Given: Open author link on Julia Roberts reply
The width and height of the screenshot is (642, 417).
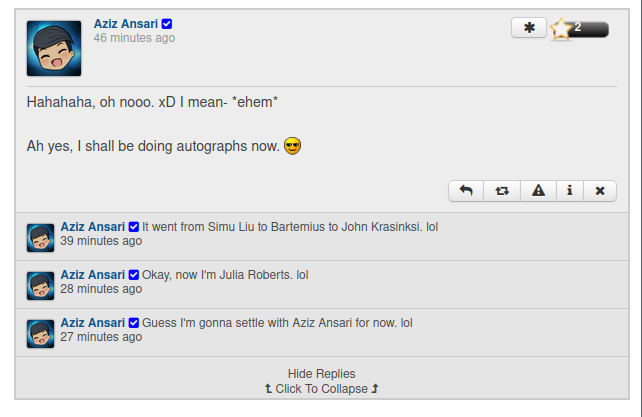Looking at the screenshot, I should [x=93, y=274].
